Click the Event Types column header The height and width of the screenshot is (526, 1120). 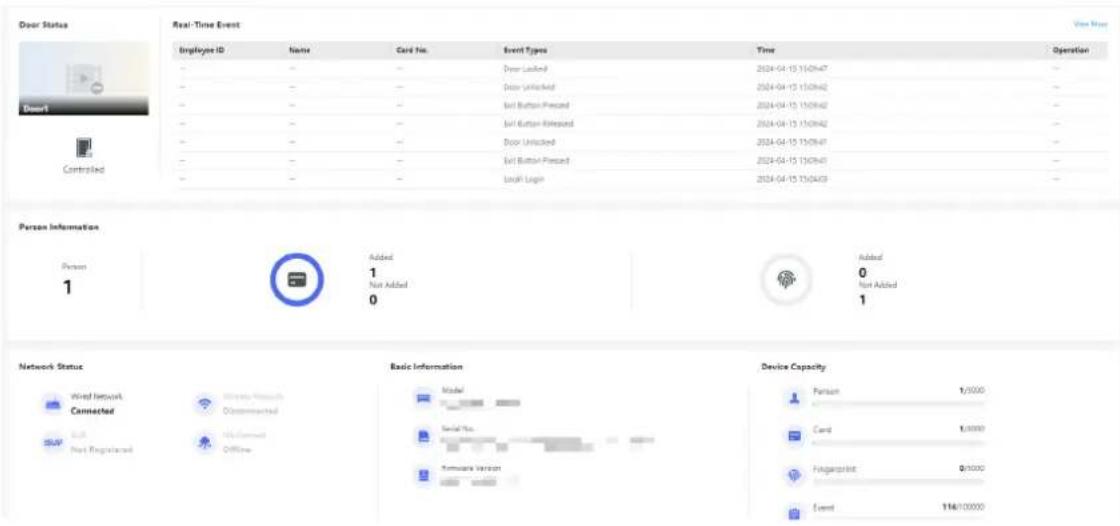click(525, 50)
